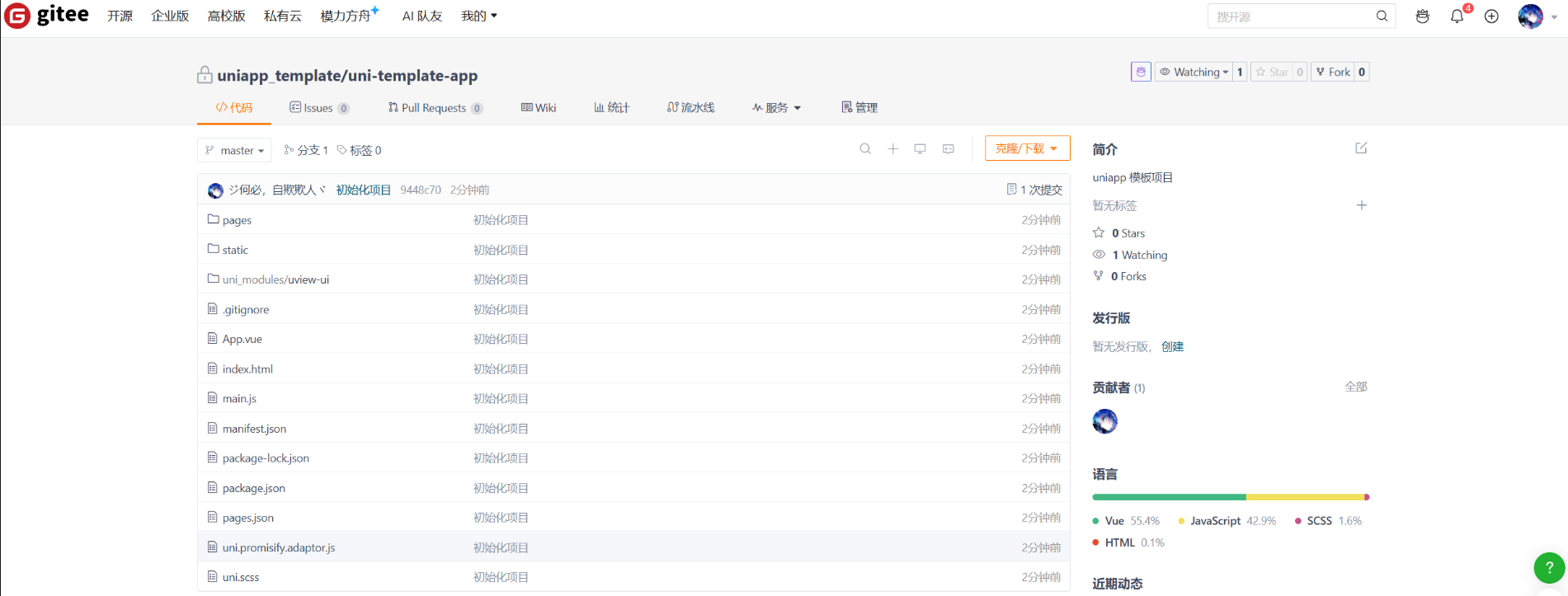Screen dimensions: 1568x596
Task: Click the plus create-new icon in header
Action: coord(1491,16)
